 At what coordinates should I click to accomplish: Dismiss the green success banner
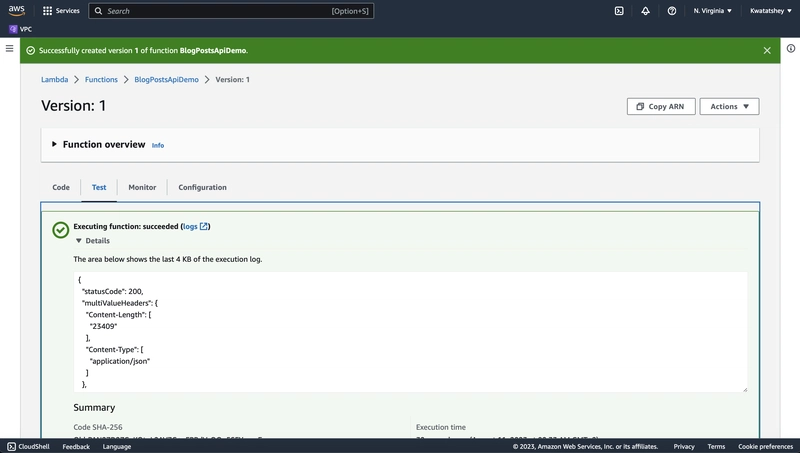click(767, 51)
